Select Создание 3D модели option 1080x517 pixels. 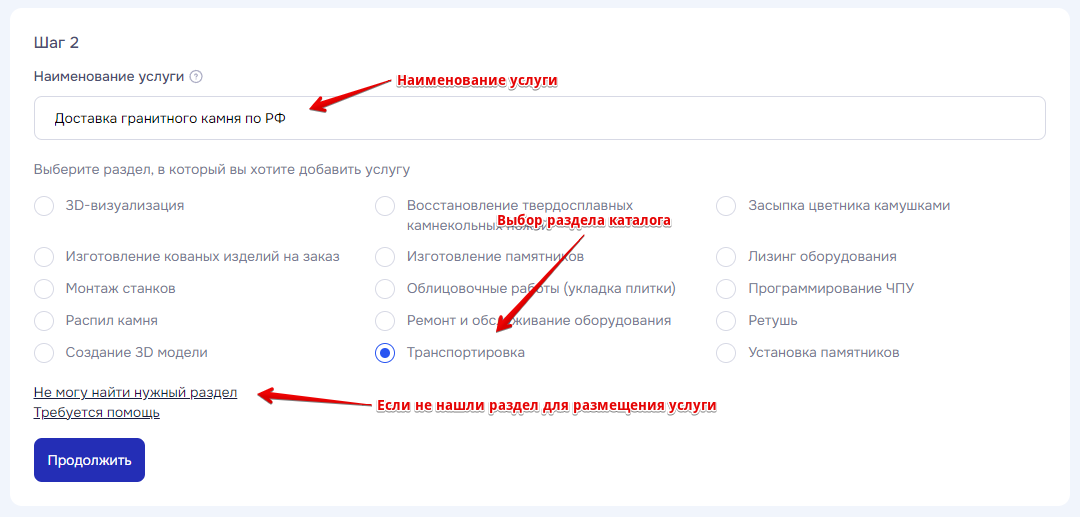pyautogui.click(x=44, y=353)
